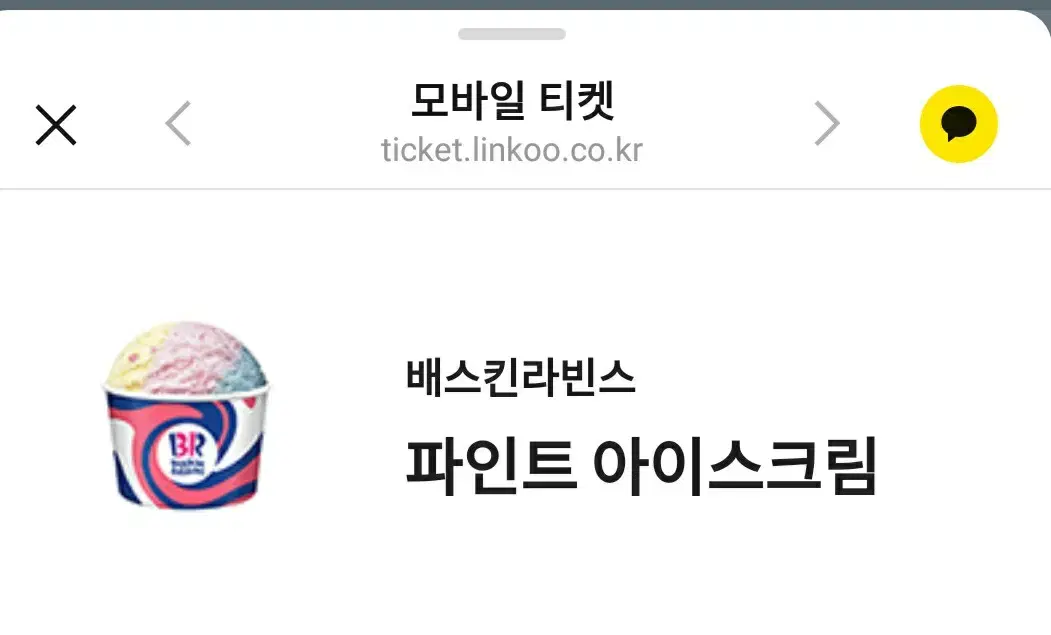This screenshot has width=1051, height=635.
Task: Go forward with the right chevron
Action: [826, 123]
